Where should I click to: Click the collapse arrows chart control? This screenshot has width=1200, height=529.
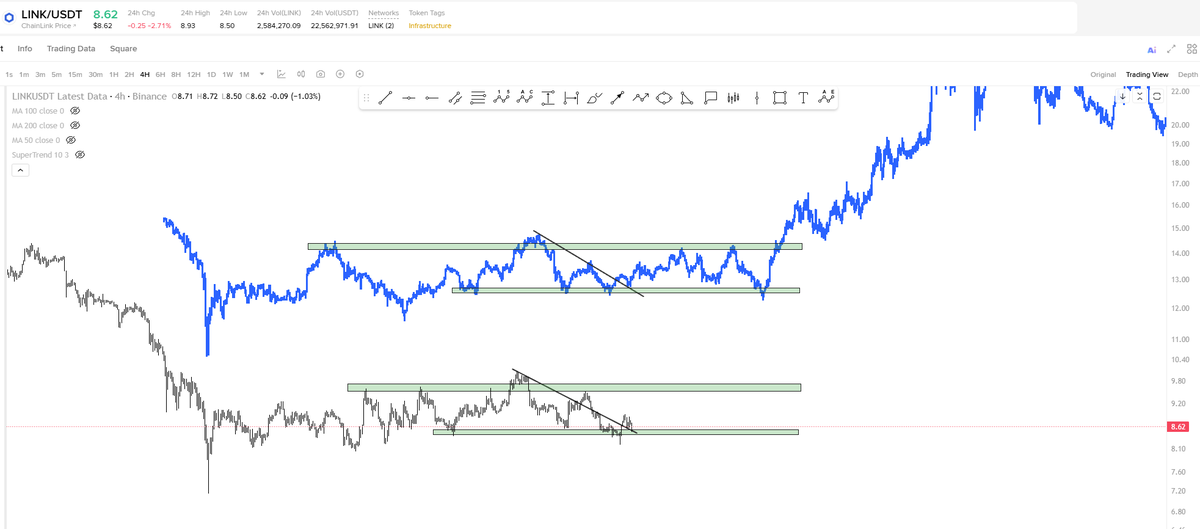[1140, 96]
